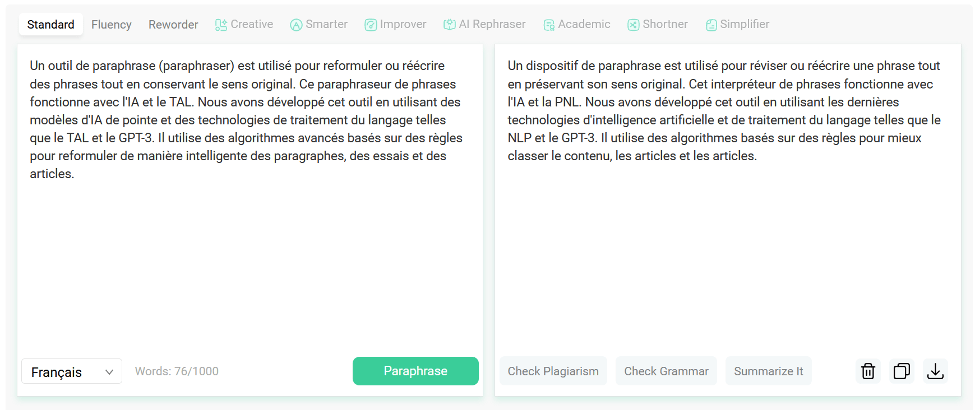The height and width of the screenshot is (410, 977).
Task: Summarize the result with Summarize It
Action: [x=768, y=371]
